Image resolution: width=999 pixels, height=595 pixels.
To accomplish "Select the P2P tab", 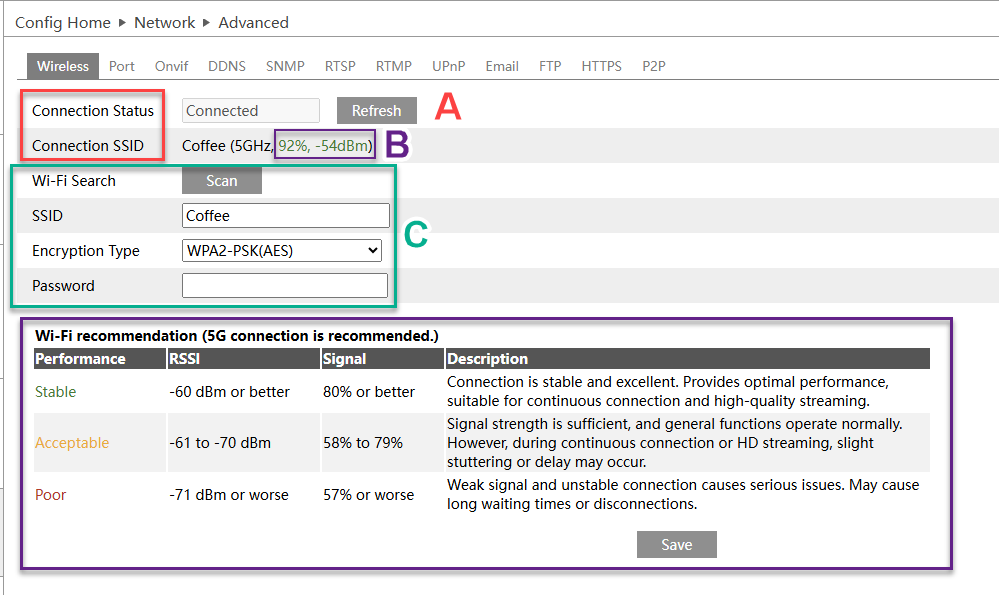I will [654, 66].
